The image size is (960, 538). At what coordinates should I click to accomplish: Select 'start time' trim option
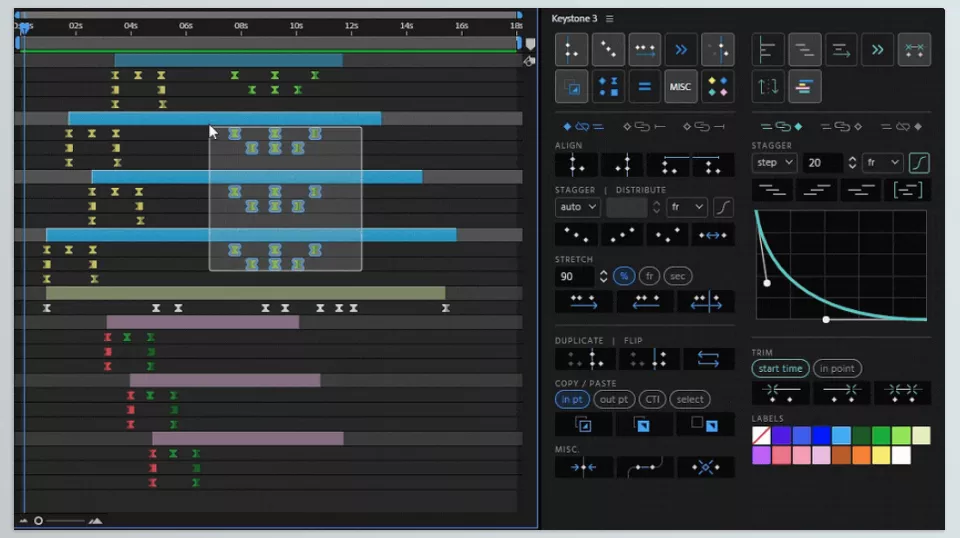point(781,368)
